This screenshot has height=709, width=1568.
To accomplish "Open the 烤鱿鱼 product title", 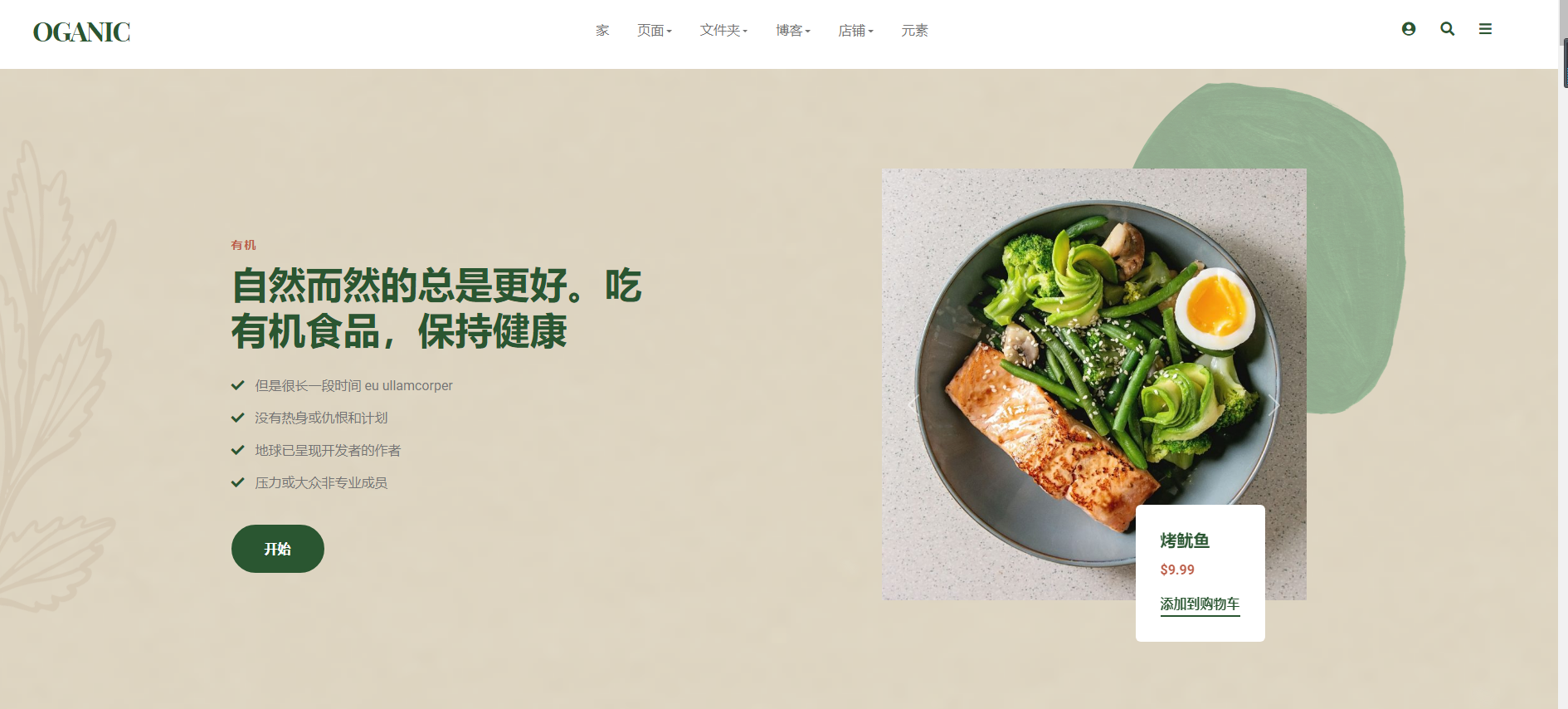I will click(1185, 541).
